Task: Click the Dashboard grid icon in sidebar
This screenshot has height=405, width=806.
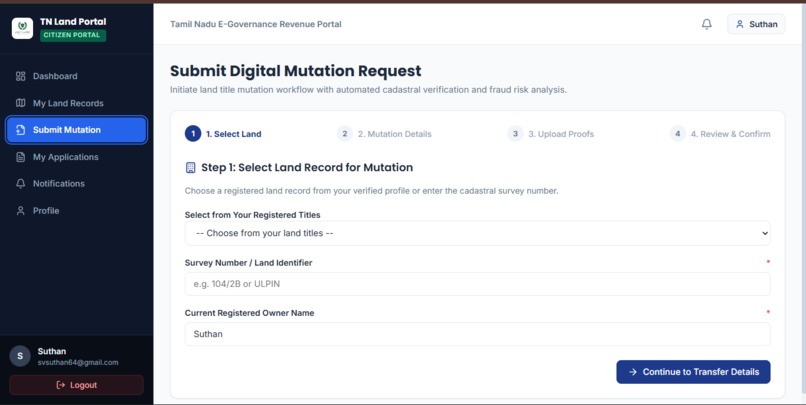Action: pyautogui.click(x=21, y=76)
